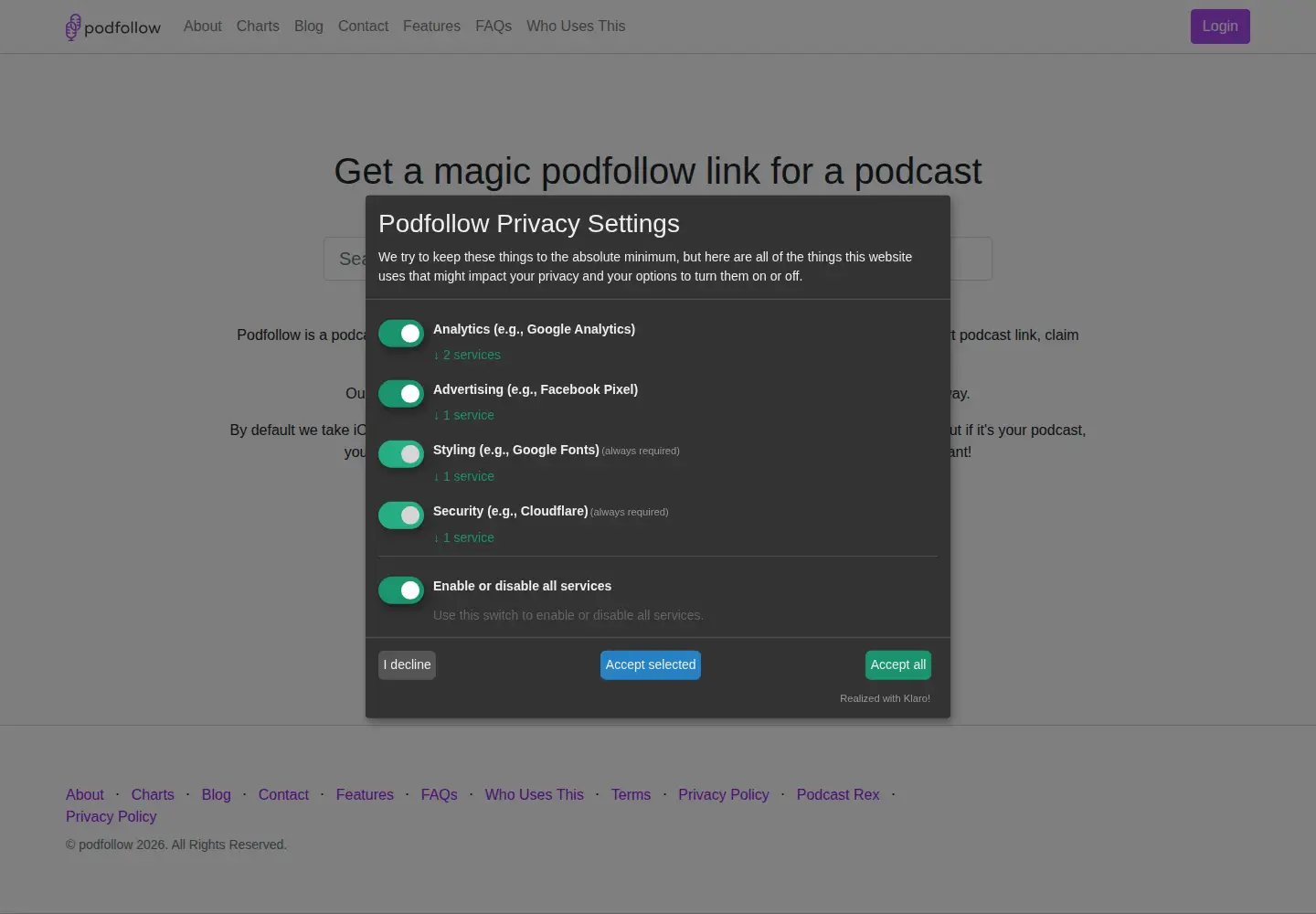The image size is (1316, 914).
Task: Open Contact in the top navigation
Action: (363, 27)
